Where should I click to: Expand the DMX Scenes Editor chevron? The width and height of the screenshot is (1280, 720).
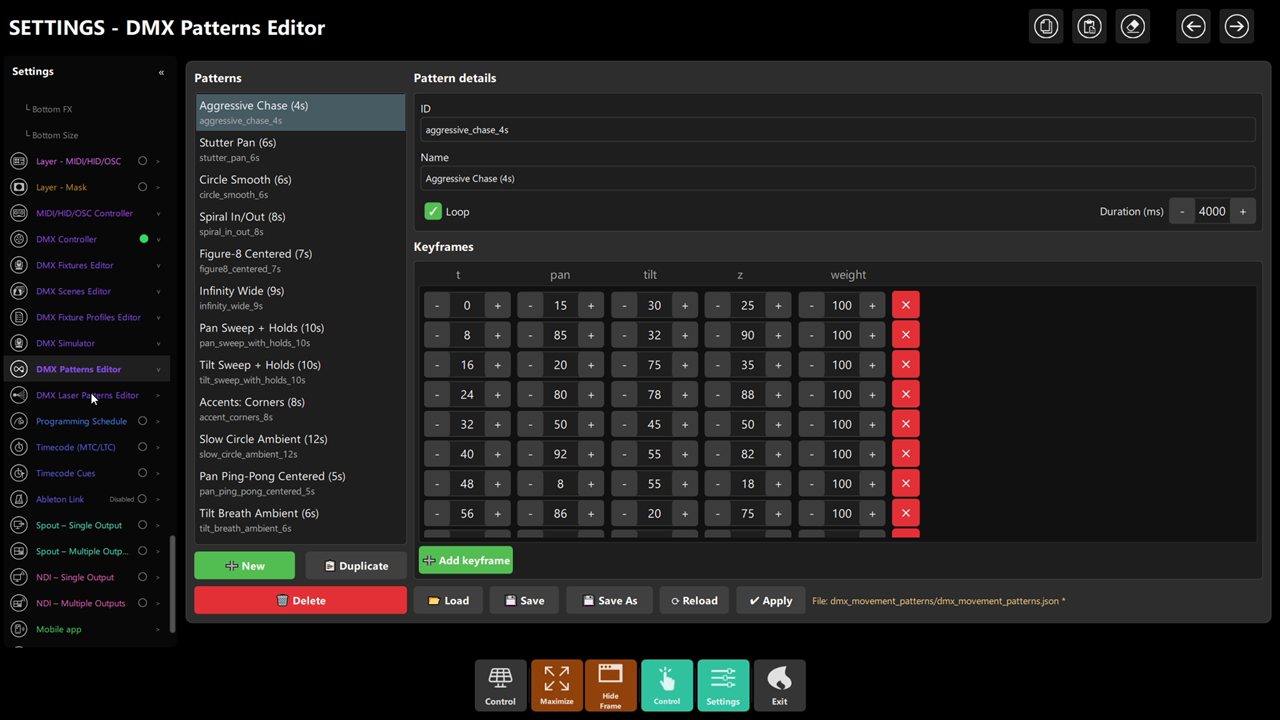[x=158, y=291]
